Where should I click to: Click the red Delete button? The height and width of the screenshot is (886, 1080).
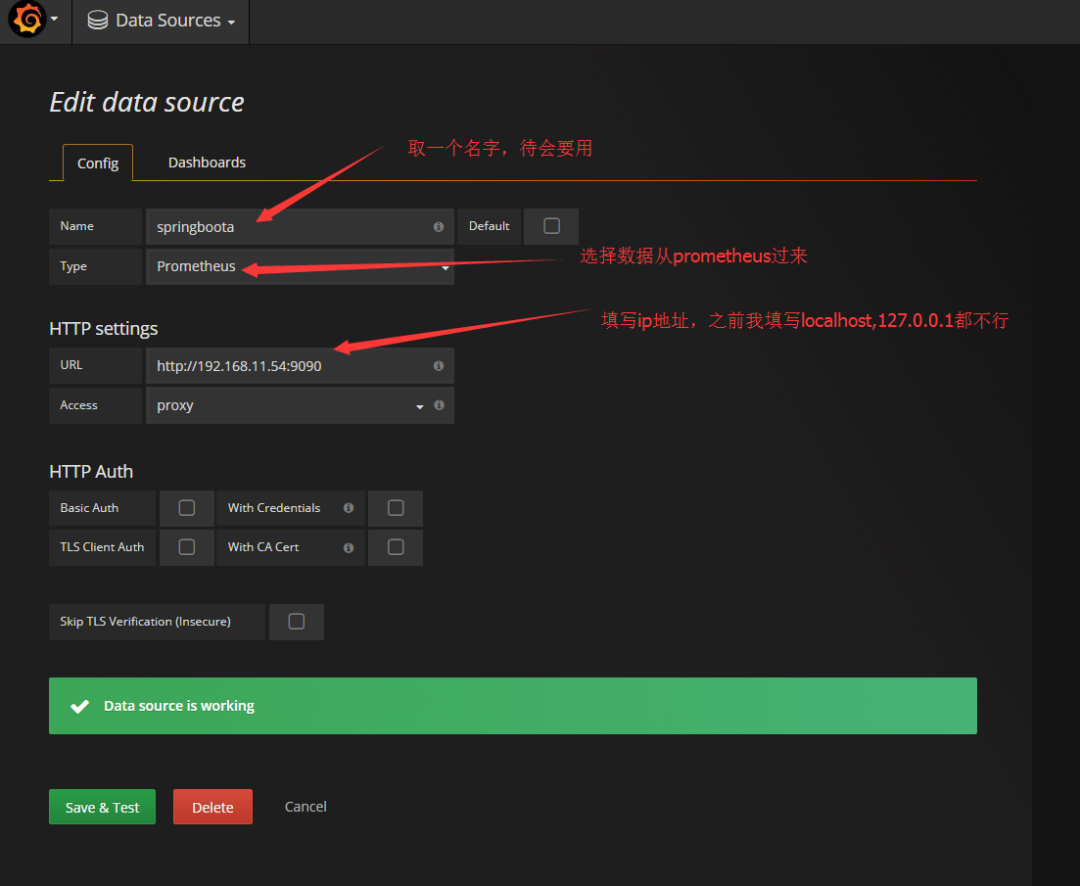click(x=213, y=807)
